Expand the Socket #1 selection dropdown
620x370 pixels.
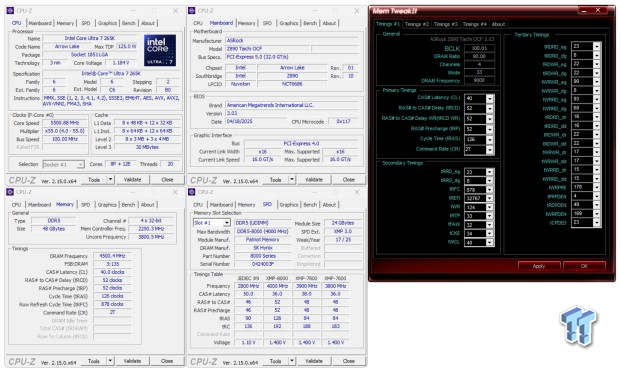80,164
